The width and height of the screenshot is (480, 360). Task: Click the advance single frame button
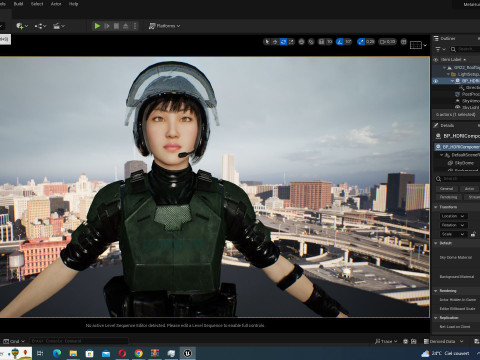pyautogui.click(x=107, y=26)
